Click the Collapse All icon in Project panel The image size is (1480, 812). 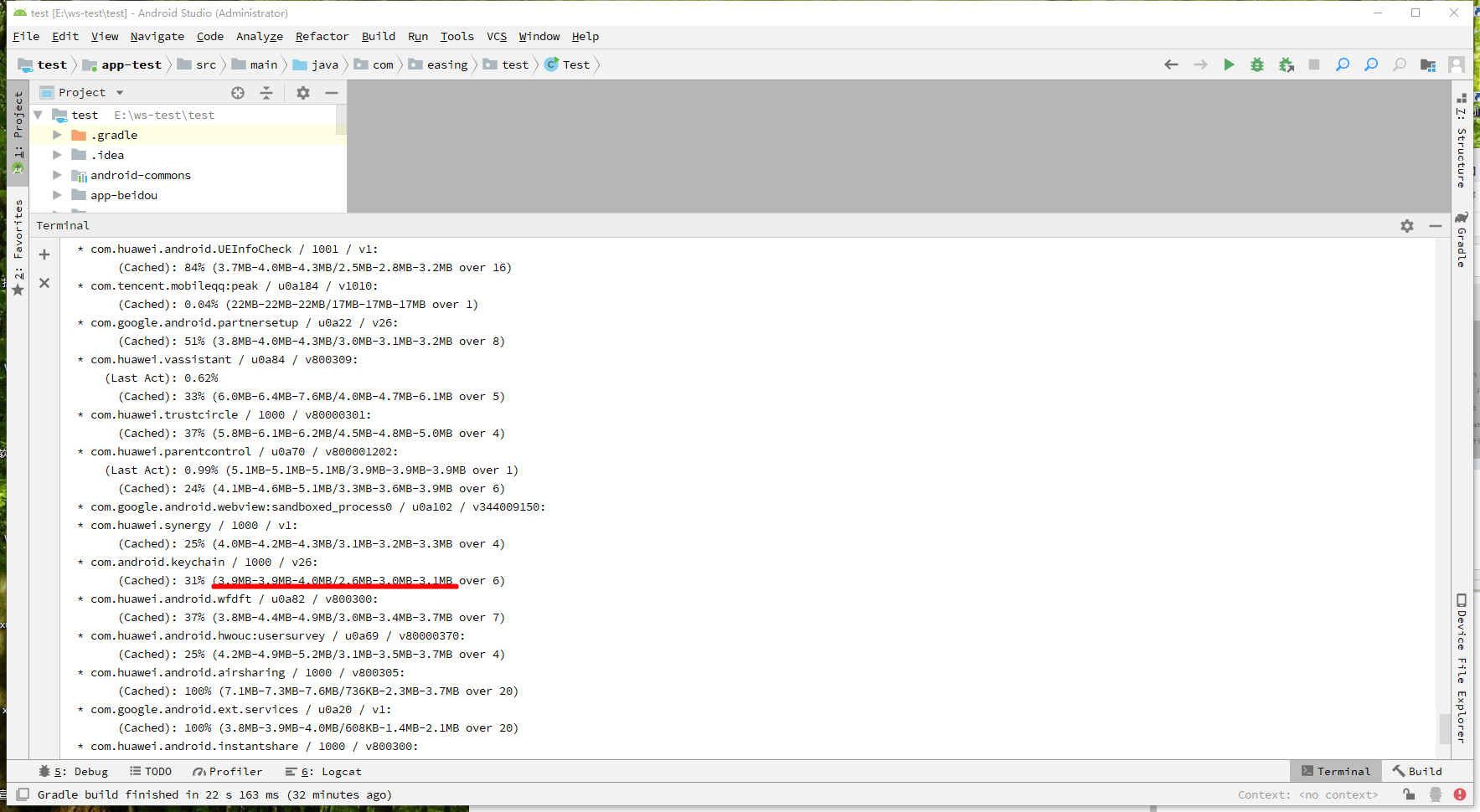point(266,93)
